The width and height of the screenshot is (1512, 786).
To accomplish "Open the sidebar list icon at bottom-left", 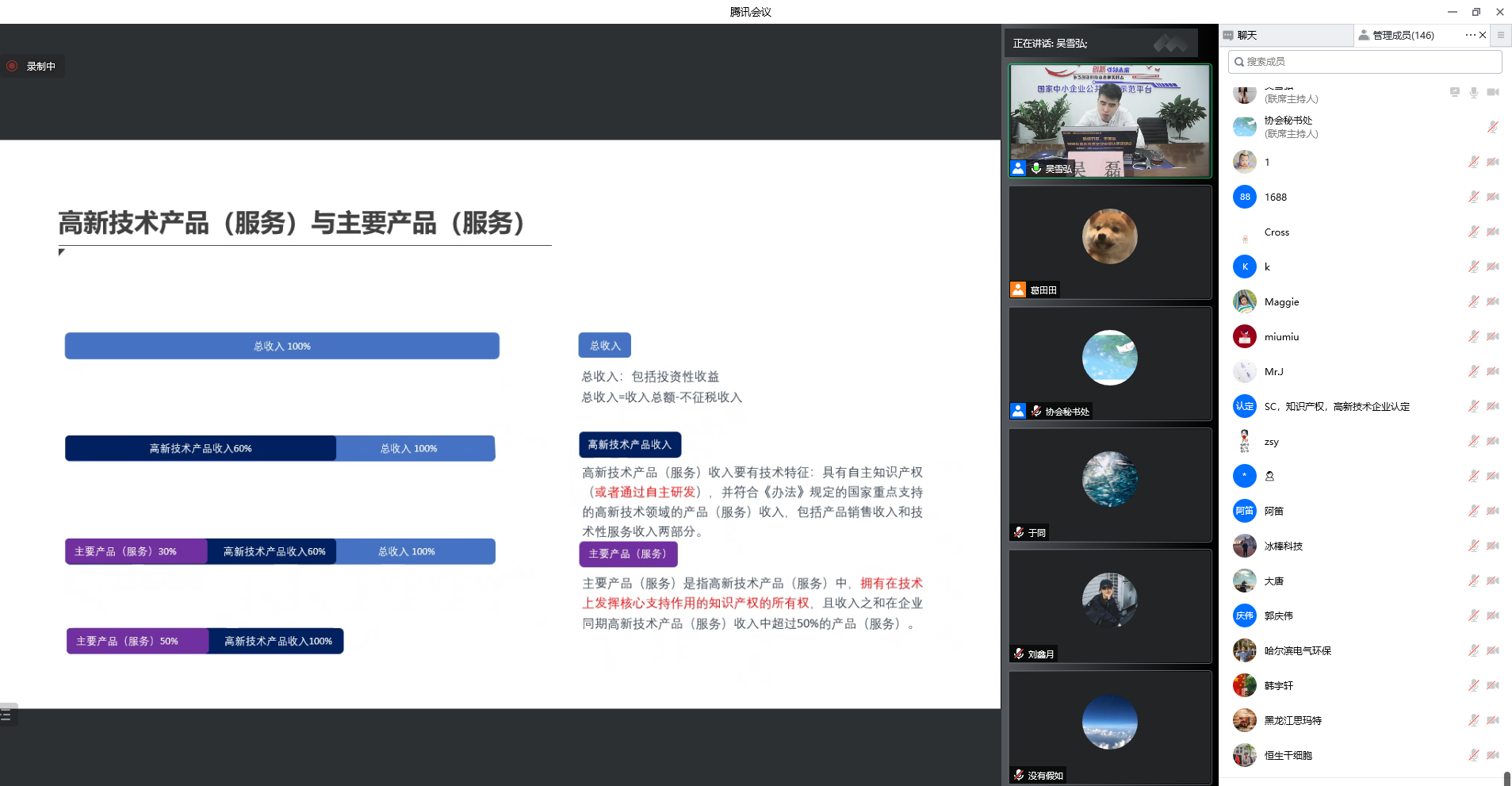I will click(6, 715).
